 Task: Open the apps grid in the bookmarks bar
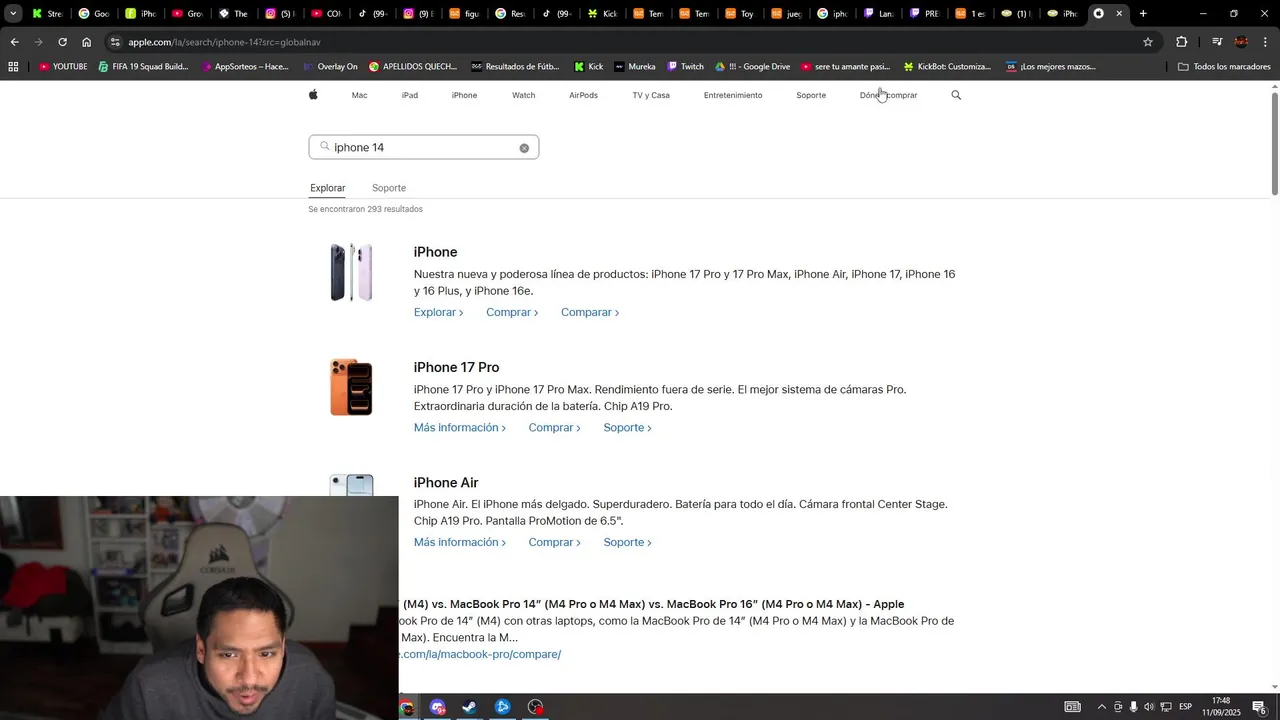tap(13, 67)
